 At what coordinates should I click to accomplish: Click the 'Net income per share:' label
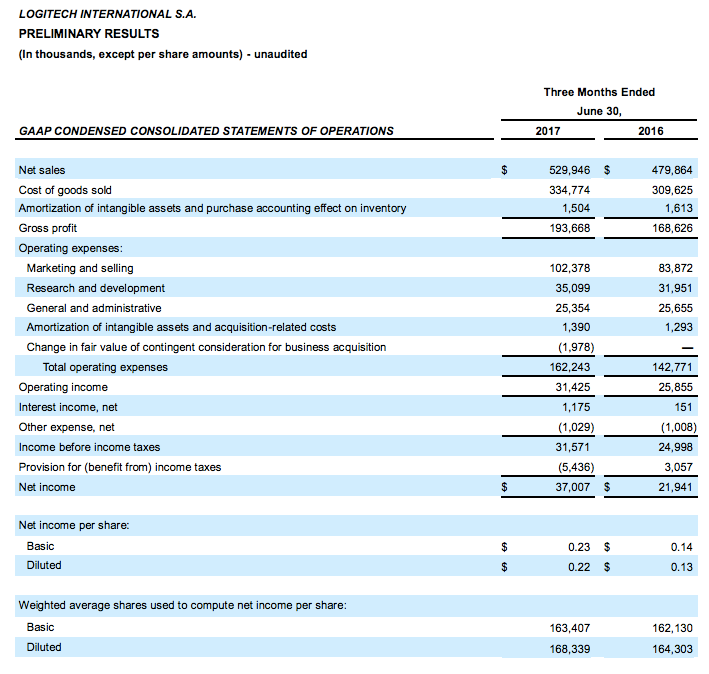(x=74, y=525)
